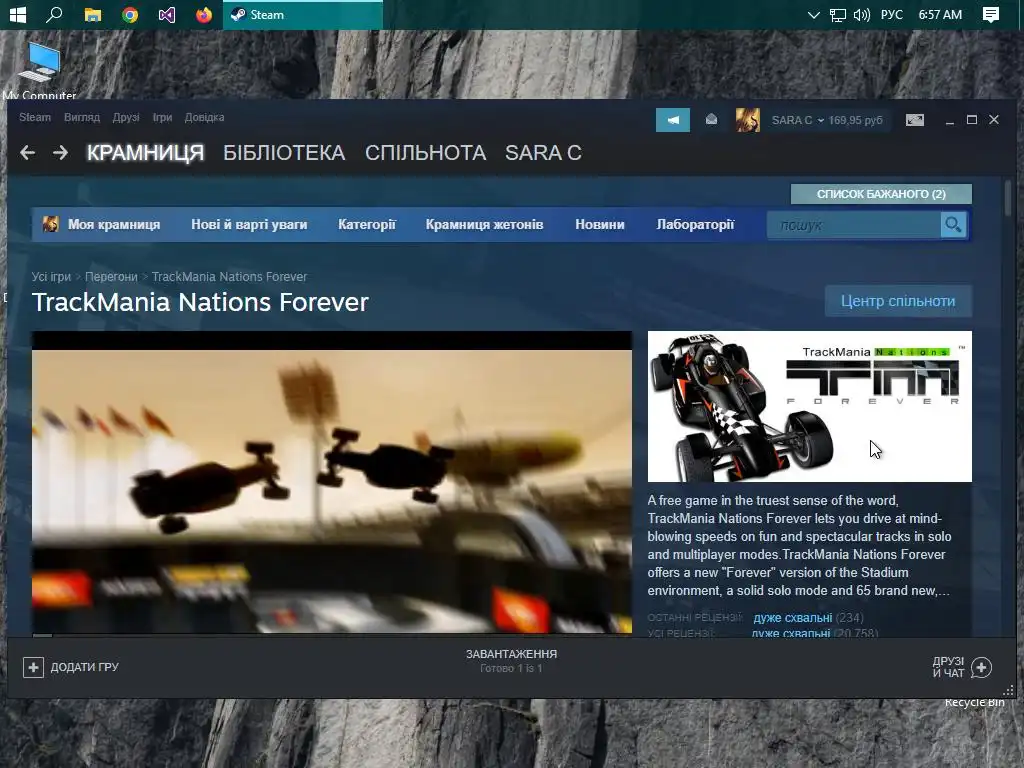Open Windows action center notifications
Screen dimensions: 1024x768
click(x=991, y=14)
